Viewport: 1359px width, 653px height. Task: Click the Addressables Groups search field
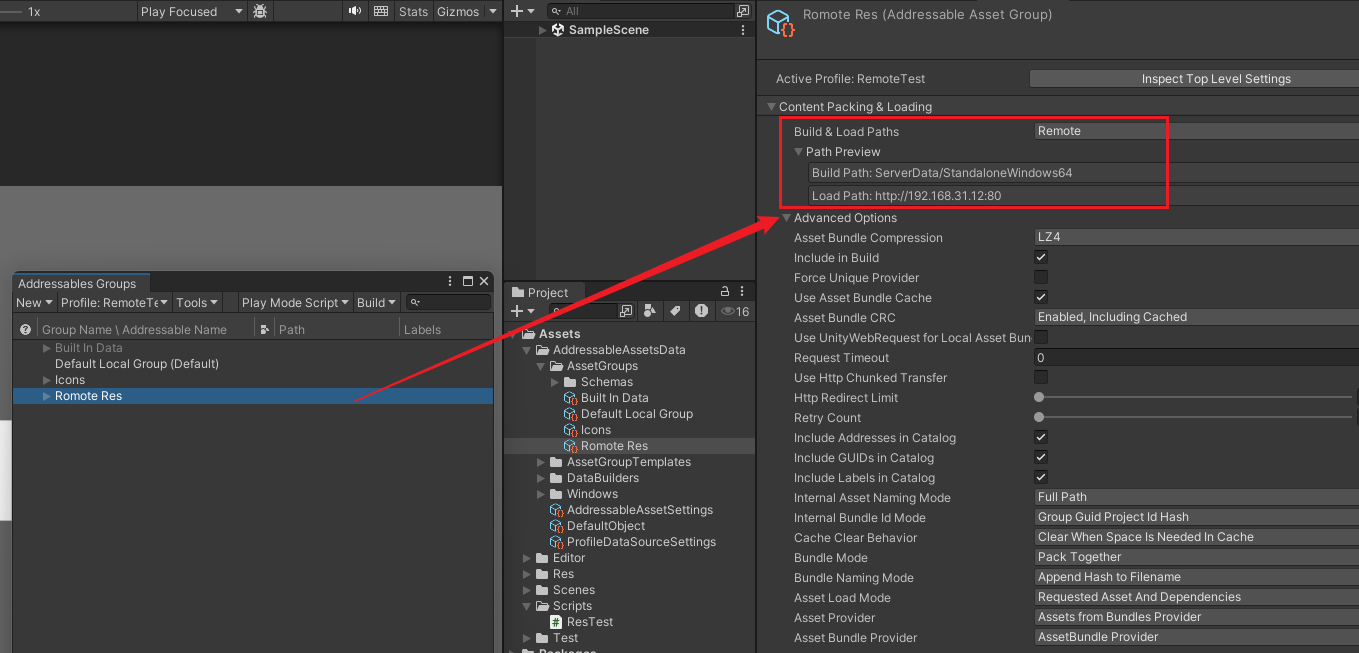coord(449,303)
